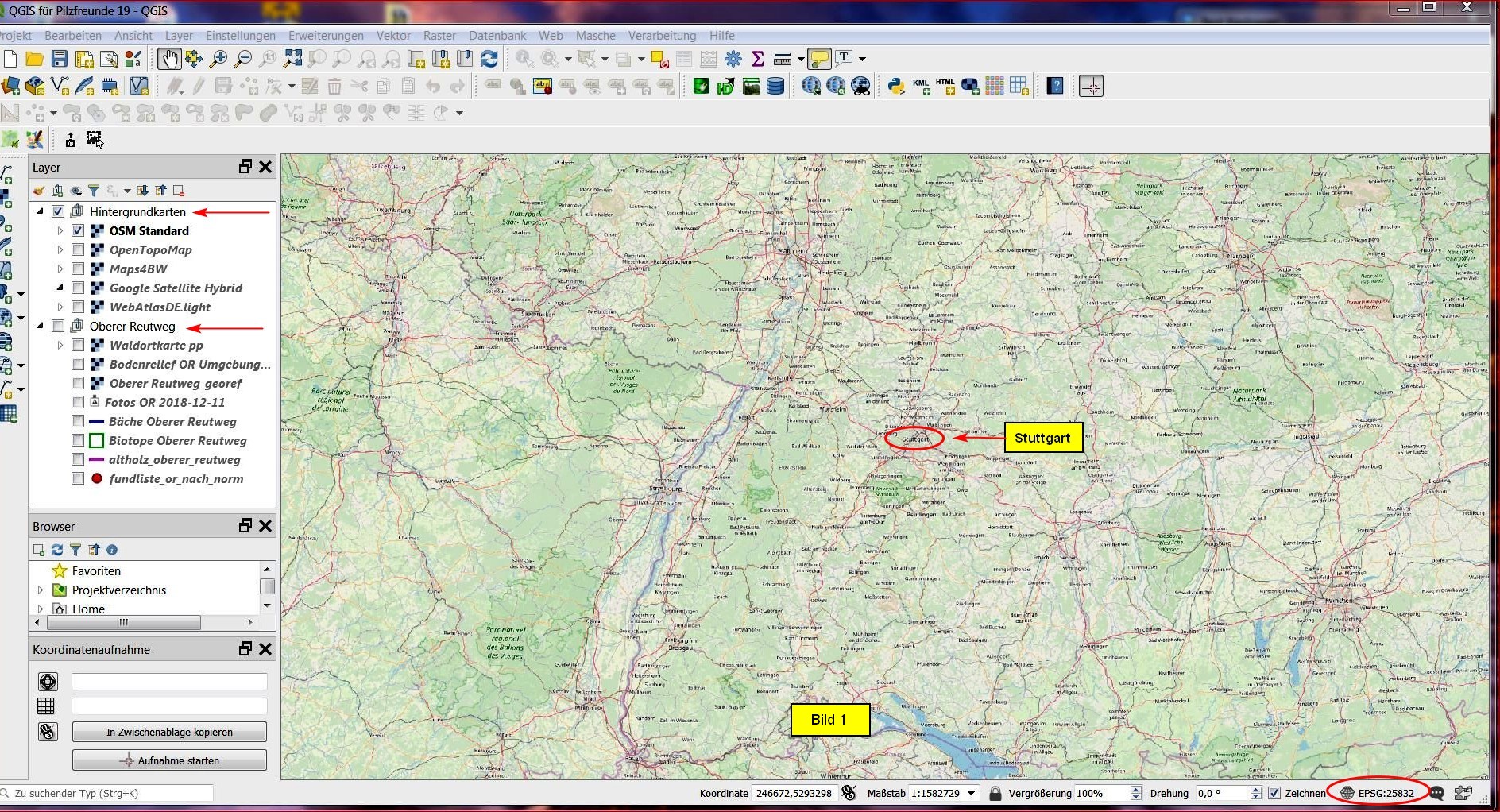Open the field calculator abacus icon

click(708, 58)
